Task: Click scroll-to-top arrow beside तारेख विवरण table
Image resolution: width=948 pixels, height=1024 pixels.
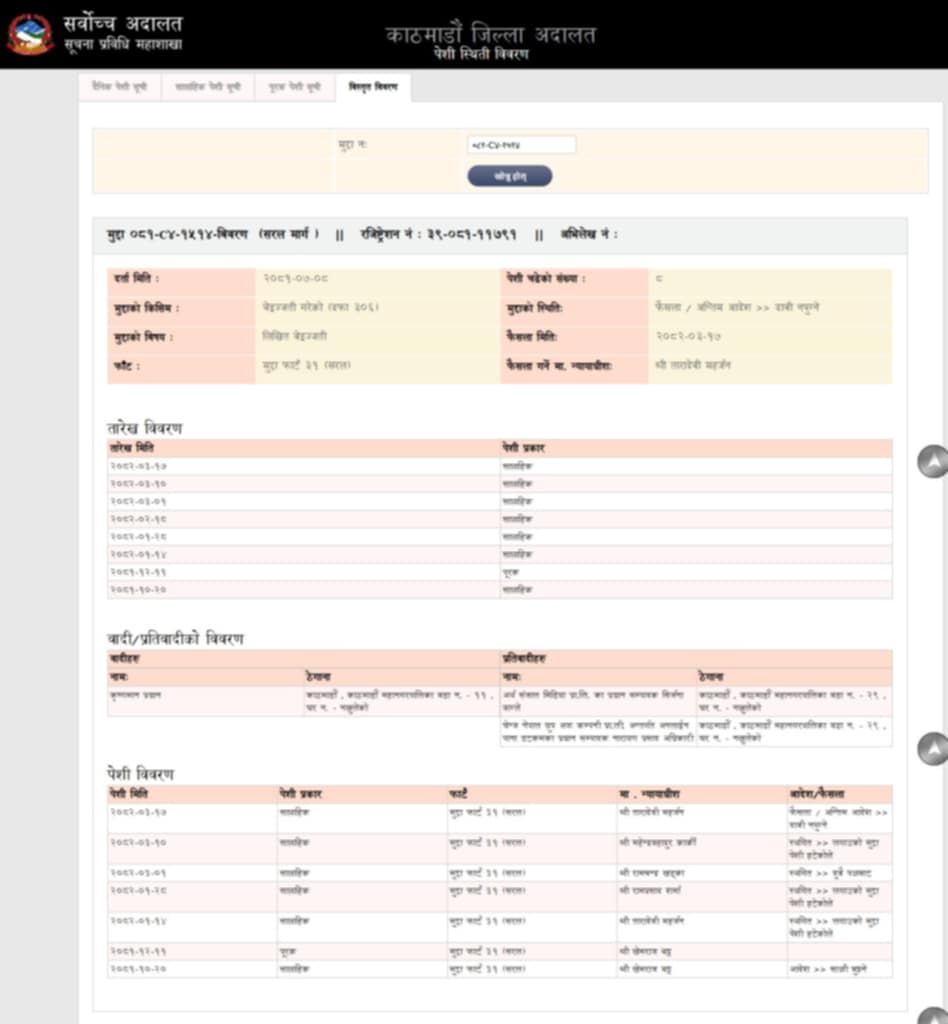Action: tap(932, 462)
